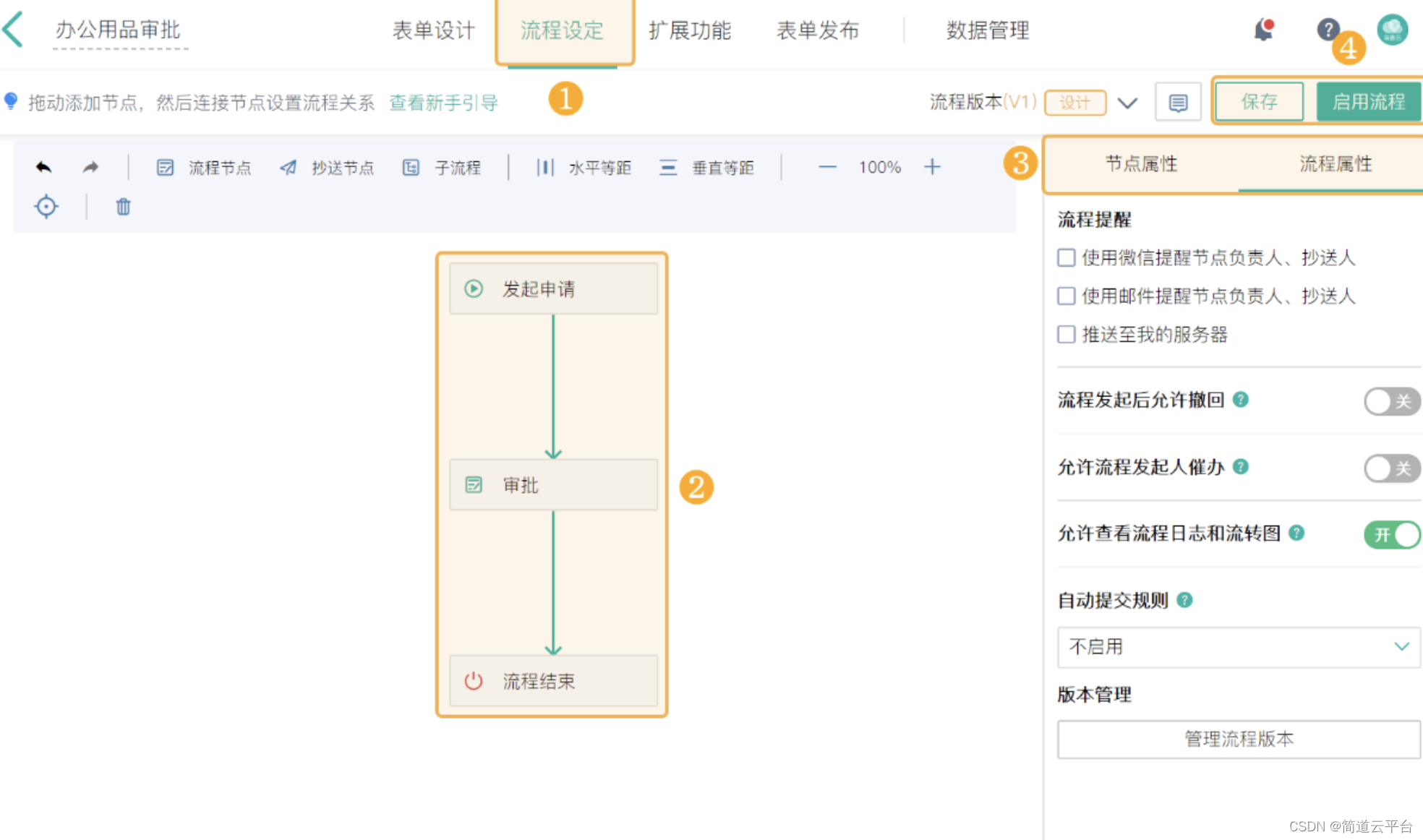Click the 启用流程 button
The image size is (1423, 840).
coord(1368,102)
